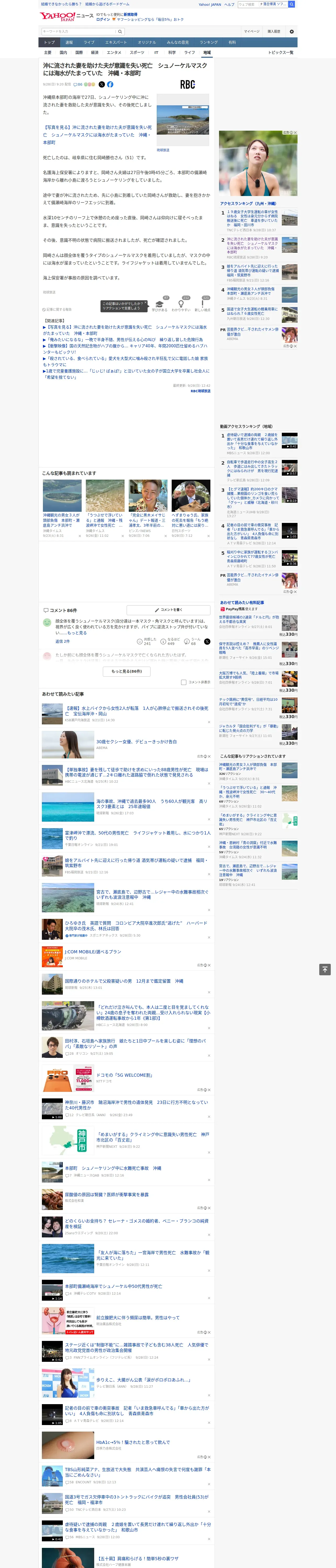Screen dimensions: 336x1568
Task: Click the web search input box
Action: [x=248, y=4]
